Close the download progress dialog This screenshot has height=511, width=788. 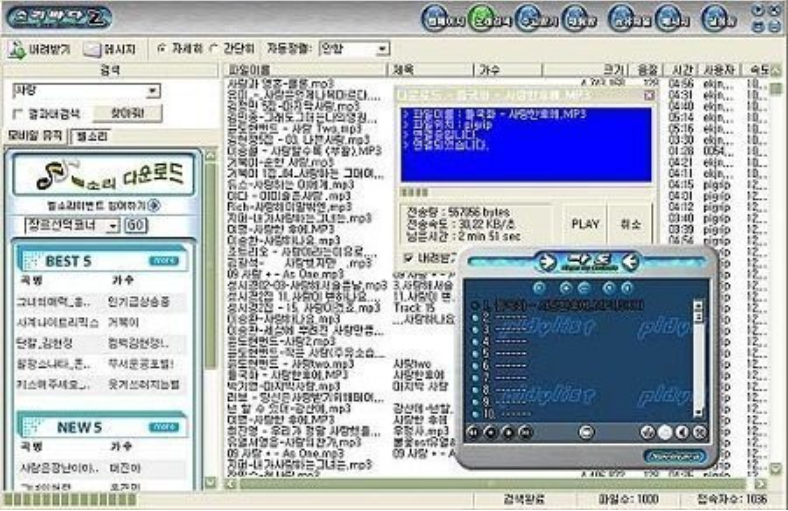click(648, 95)
